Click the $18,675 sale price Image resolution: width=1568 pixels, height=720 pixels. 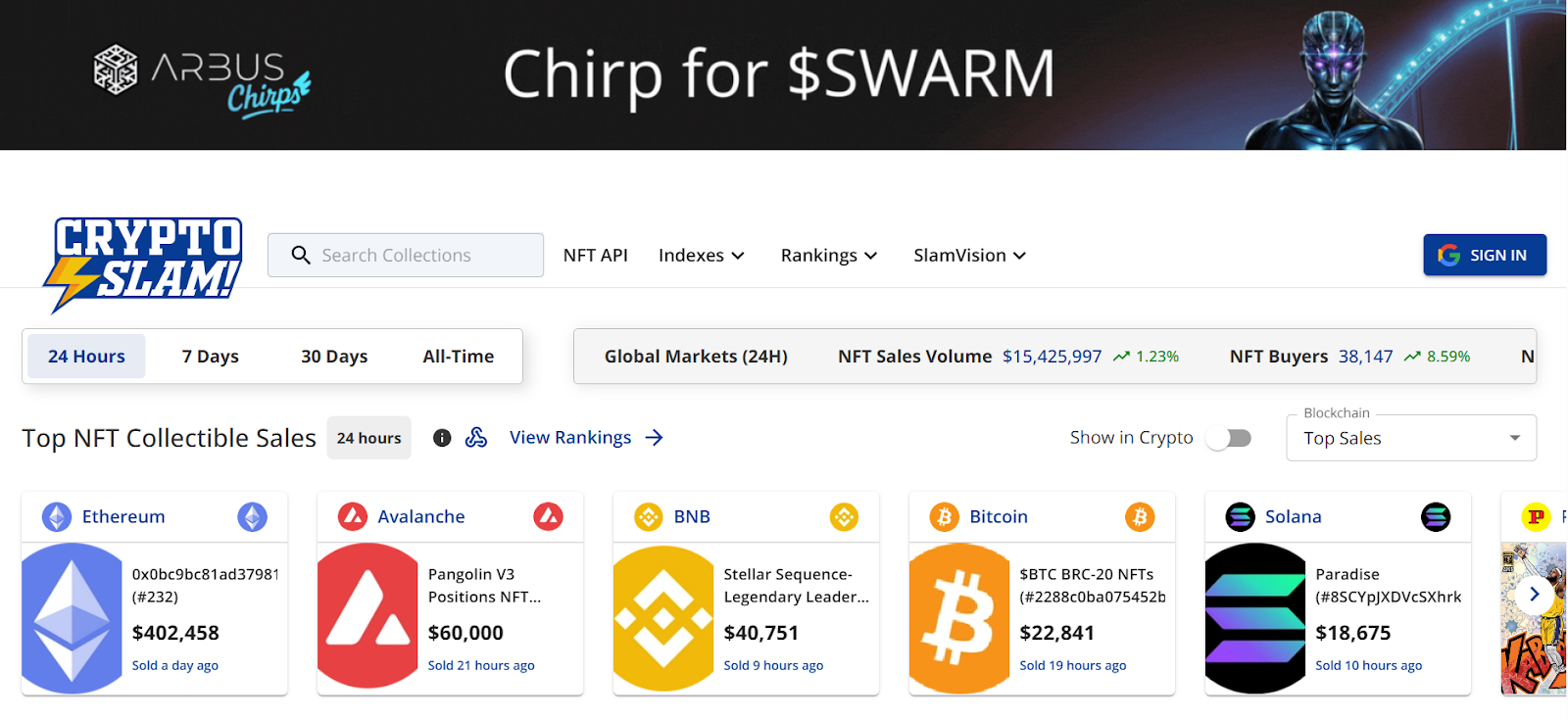click(x=1353, y=633)
